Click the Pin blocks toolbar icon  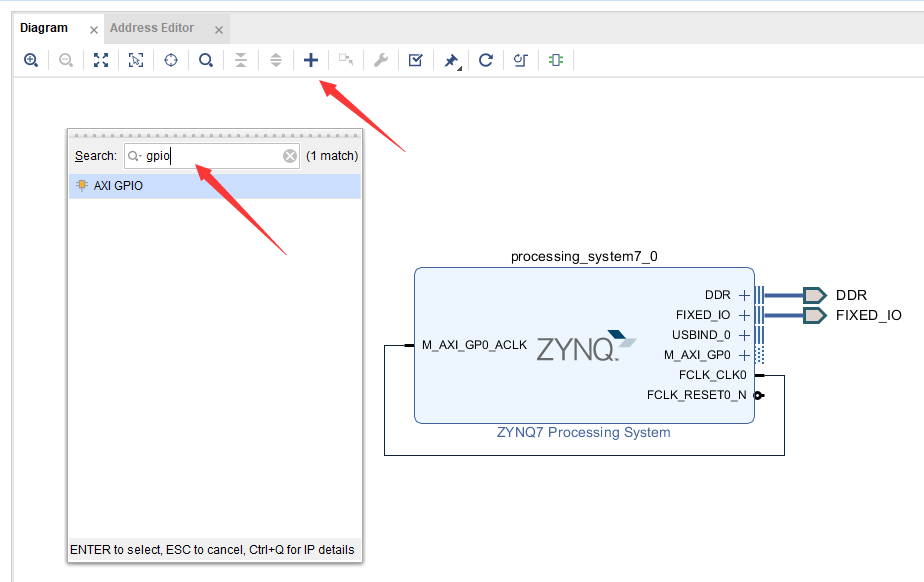click(x=451, y=60)
